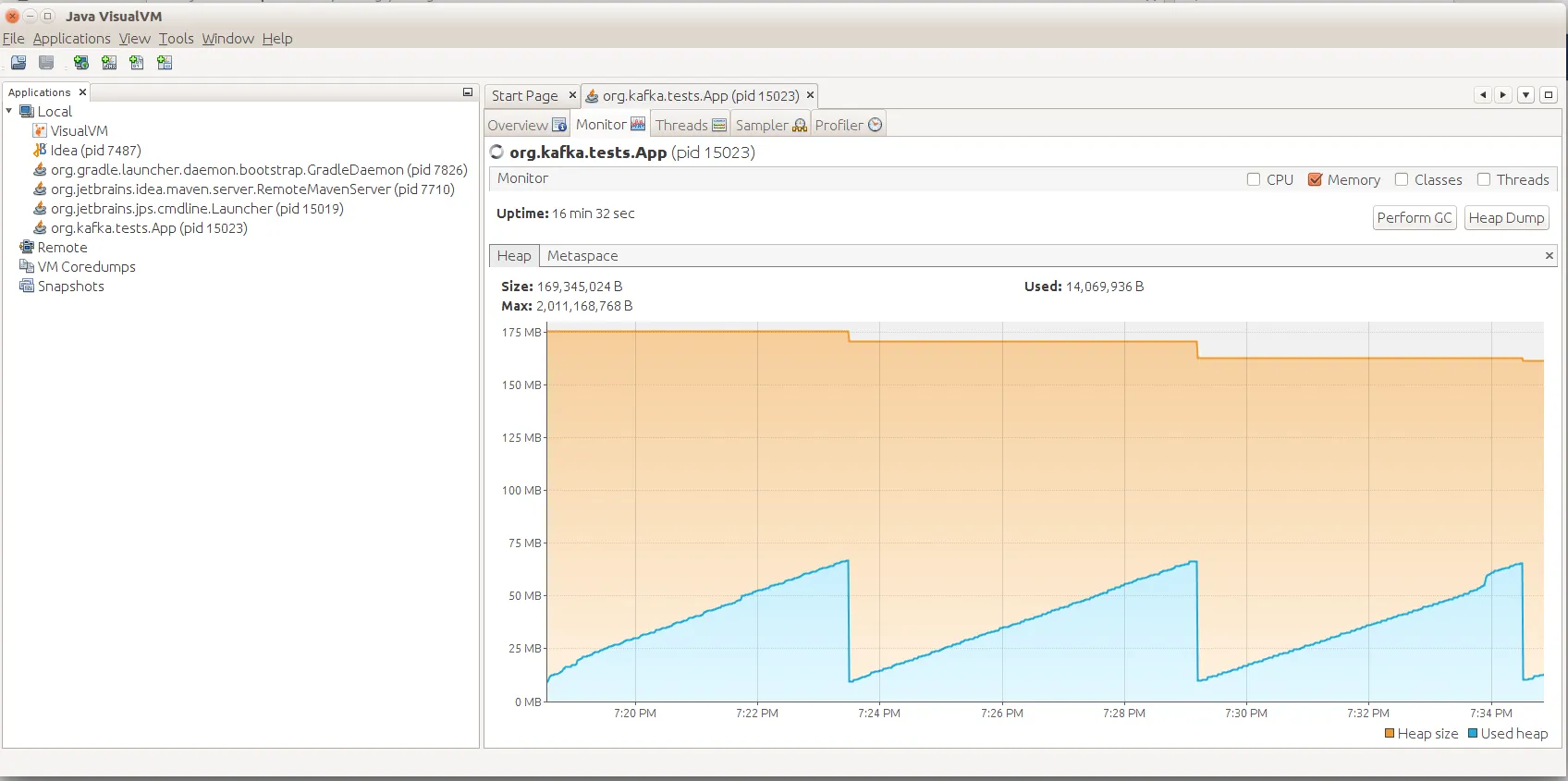This screenshot has height=781, width=1568.
Task: Open the Applications menu
Action: pyautogui.click(x=72, y=39)
